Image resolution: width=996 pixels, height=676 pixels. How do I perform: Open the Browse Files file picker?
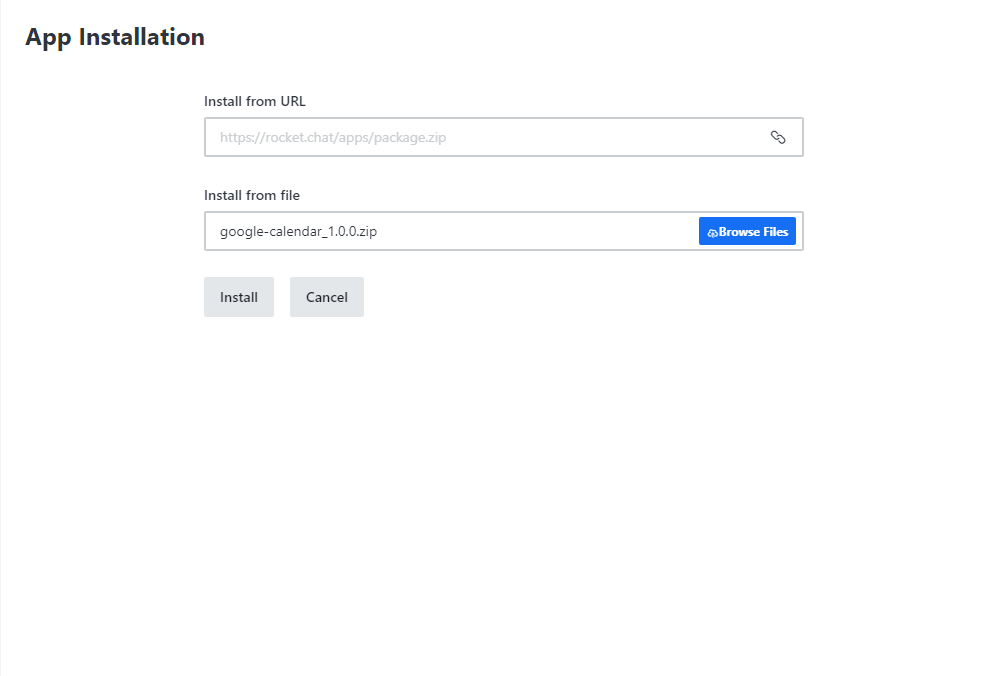[x=747, y=231]
